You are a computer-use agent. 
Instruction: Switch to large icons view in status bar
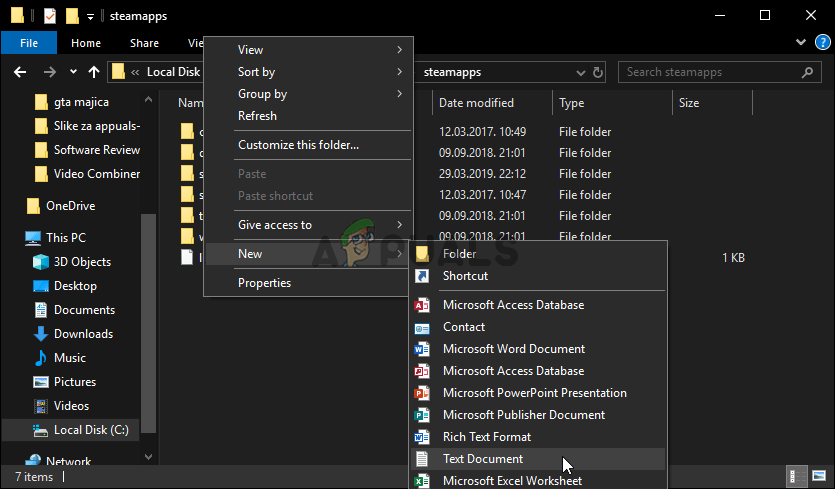tap(819, 476)
